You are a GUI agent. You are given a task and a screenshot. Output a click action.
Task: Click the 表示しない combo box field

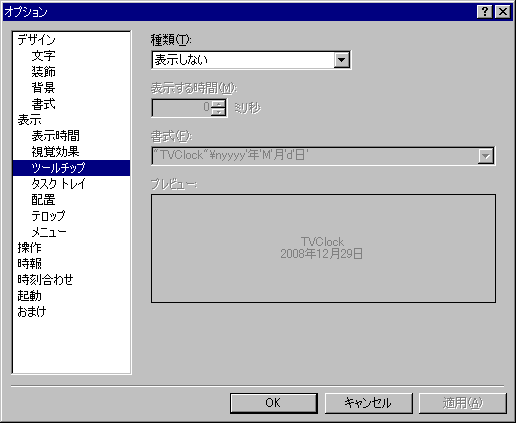click(x=251, y=60)
